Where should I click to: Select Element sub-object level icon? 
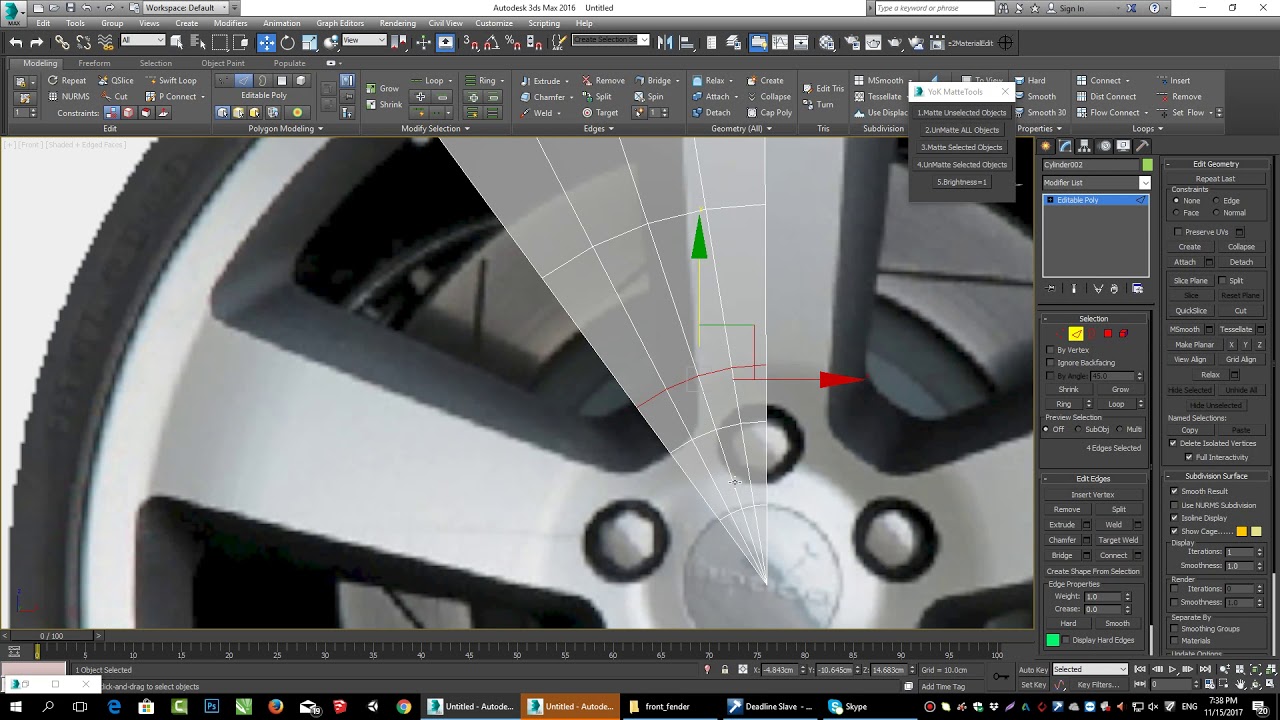tap(1123, 334)
